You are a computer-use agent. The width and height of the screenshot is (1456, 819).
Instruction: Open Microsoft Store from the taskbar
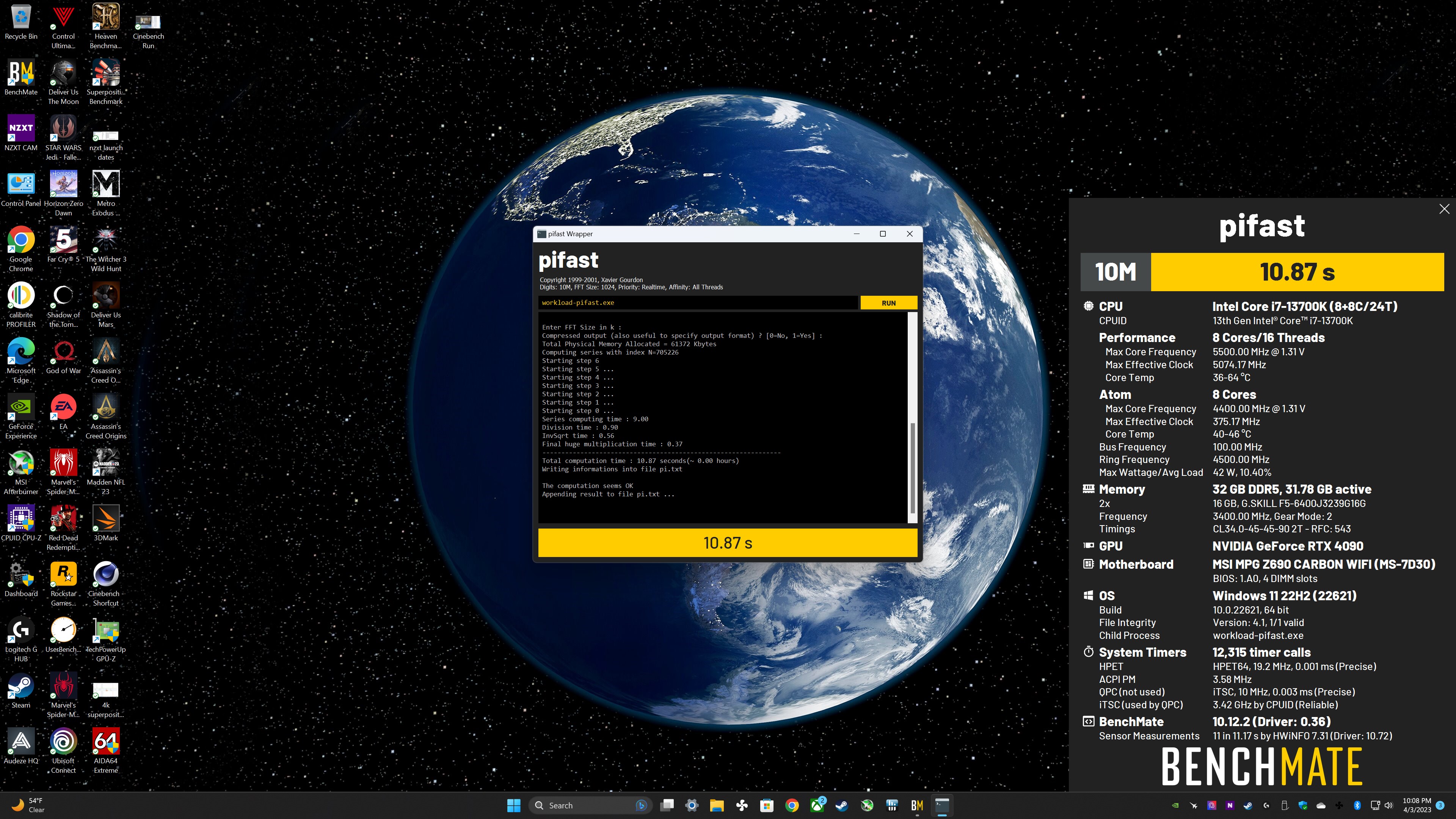[x=766, y=805]
